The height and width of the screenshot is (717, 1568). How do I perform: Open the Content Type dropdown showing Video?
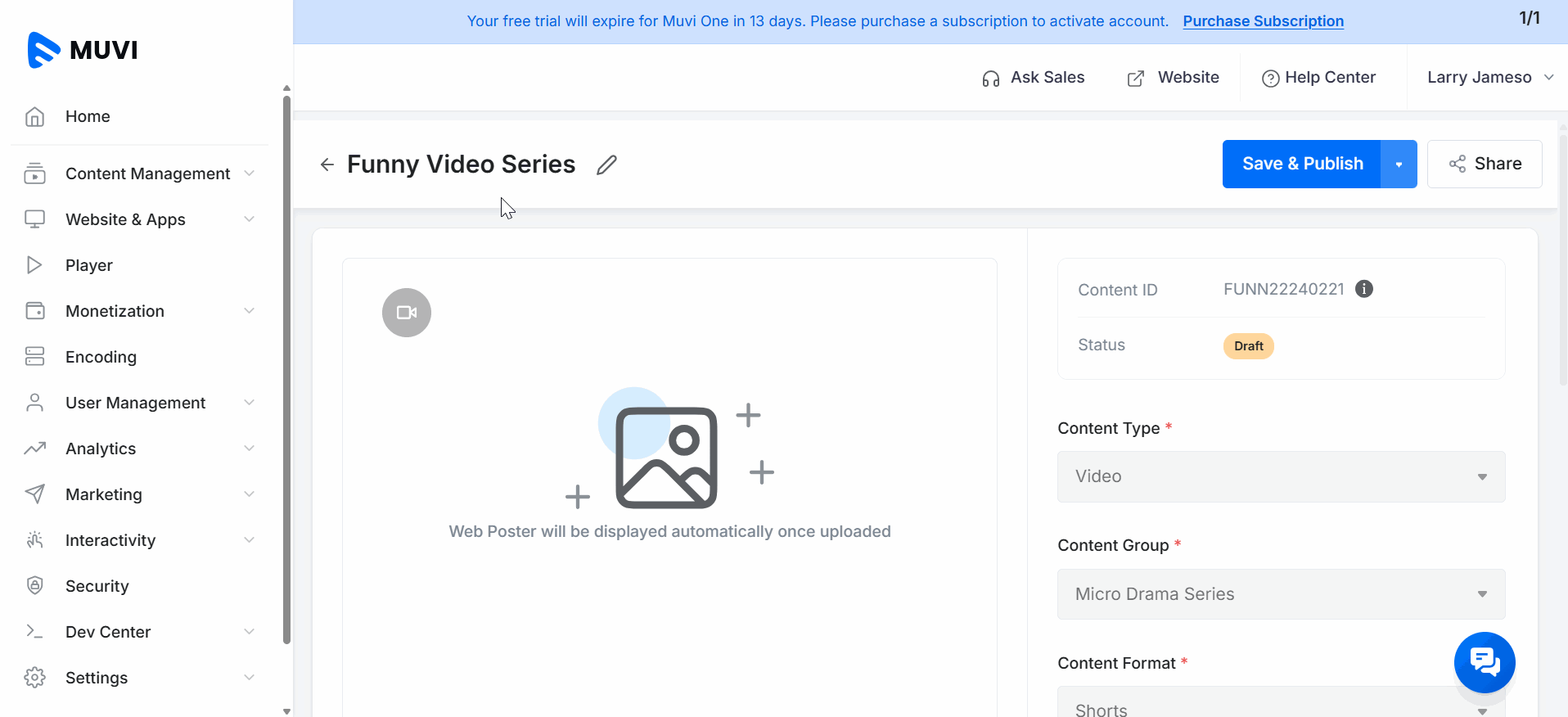(1281, 476)
